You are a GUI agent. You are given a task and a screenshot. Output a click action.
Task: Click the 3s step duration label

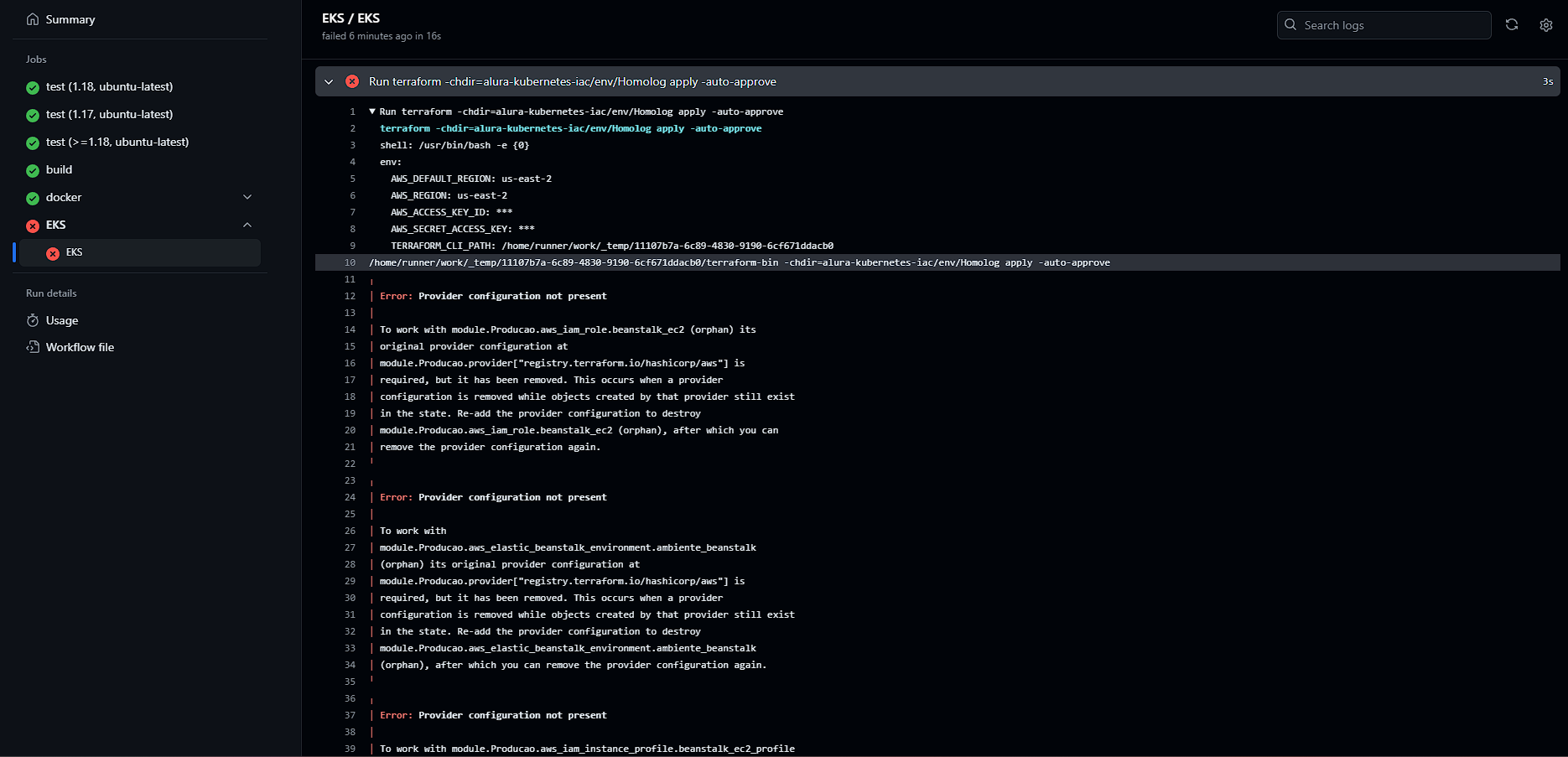pyautogui.click(x=1548, y=81)
